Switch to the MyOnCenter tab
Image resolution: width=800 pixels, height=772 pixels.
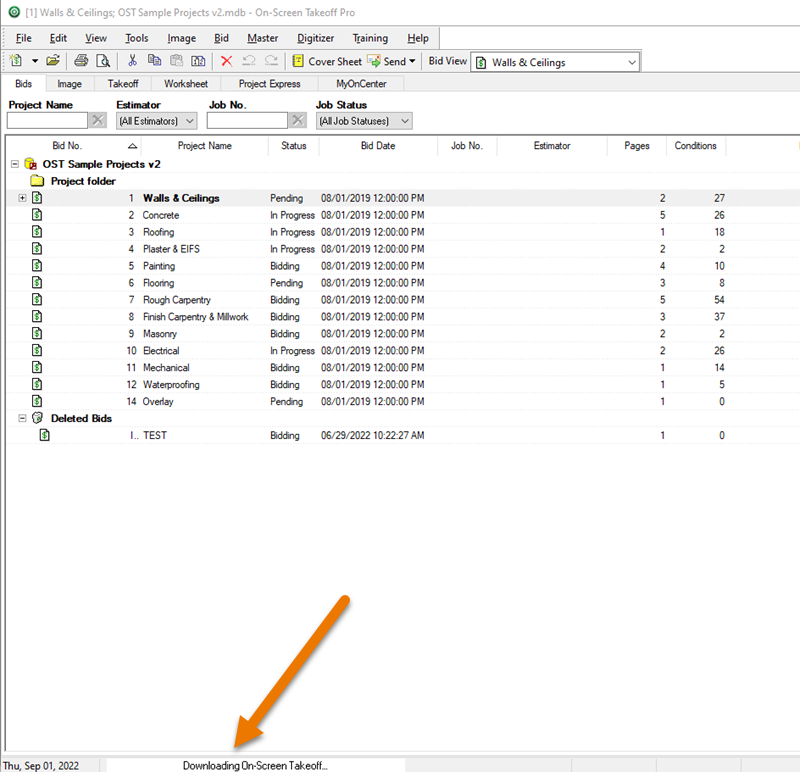[361, 84]
